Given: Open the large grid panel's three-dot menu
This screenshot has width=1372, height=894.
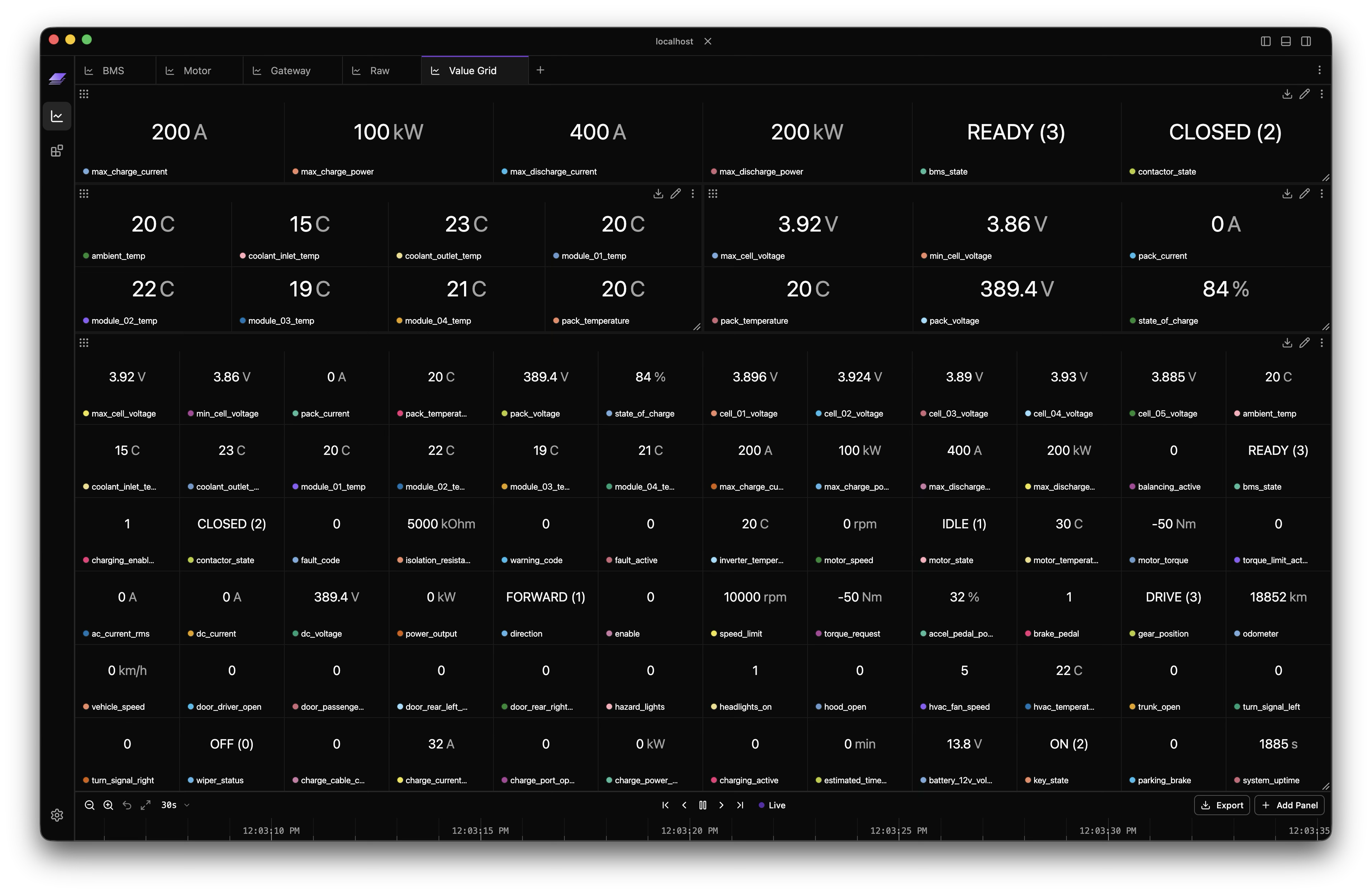Looking at the screenshot, I should [x=1322, y=343].
